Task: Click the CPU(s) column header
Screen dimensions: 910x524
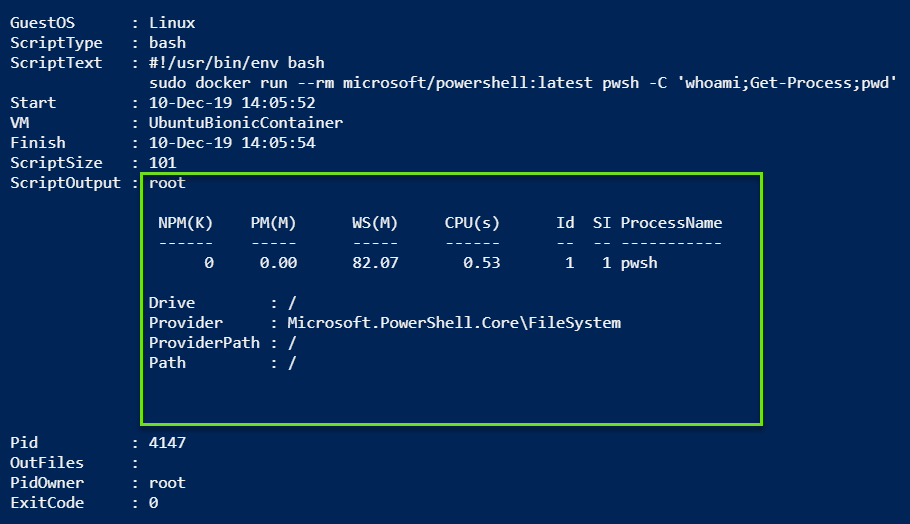Action: pyautogui.click(x=472, y=223)
